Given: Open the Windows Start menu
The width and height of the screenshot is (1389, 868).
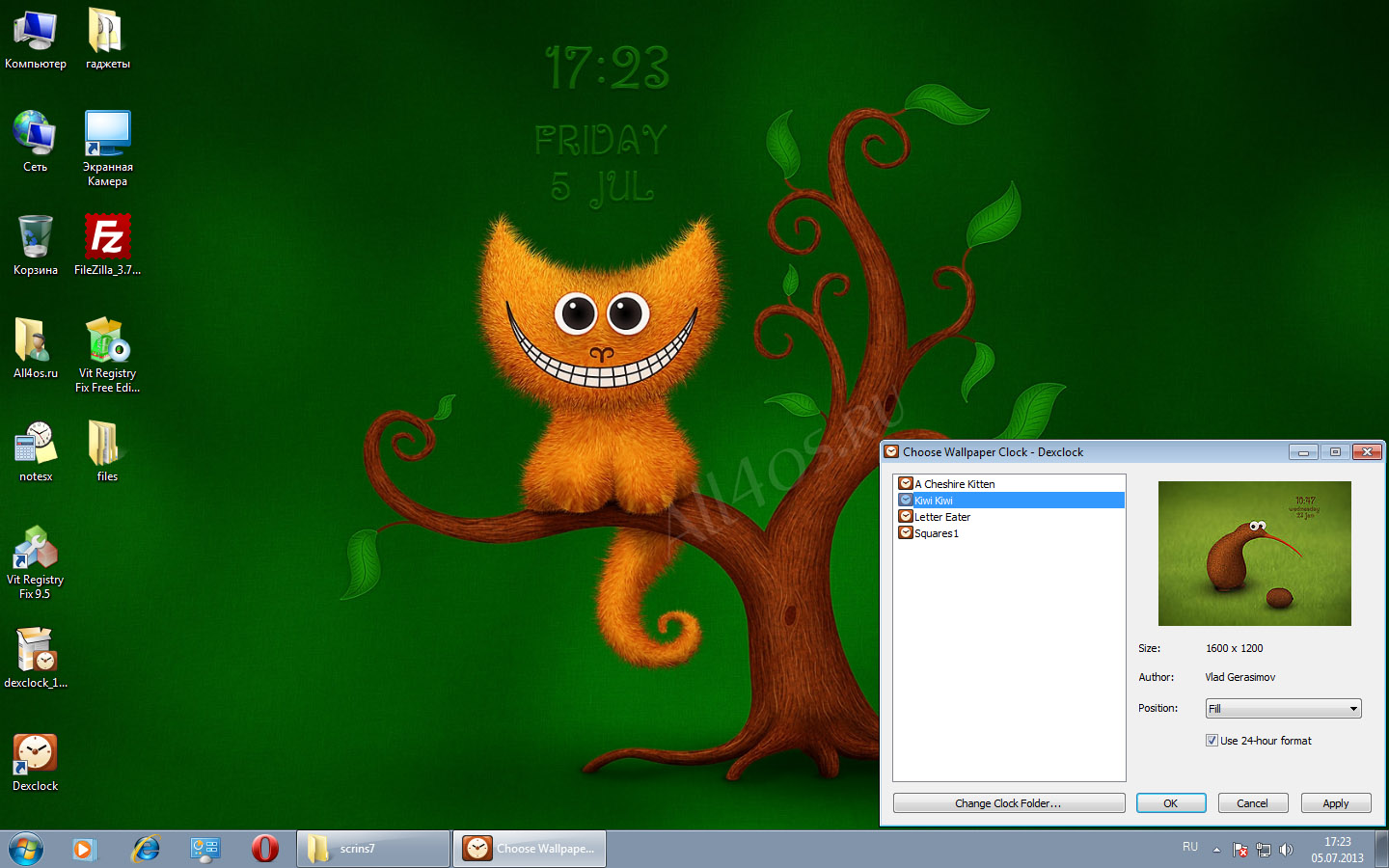Looking at the screenshot, I should [26, 849].
